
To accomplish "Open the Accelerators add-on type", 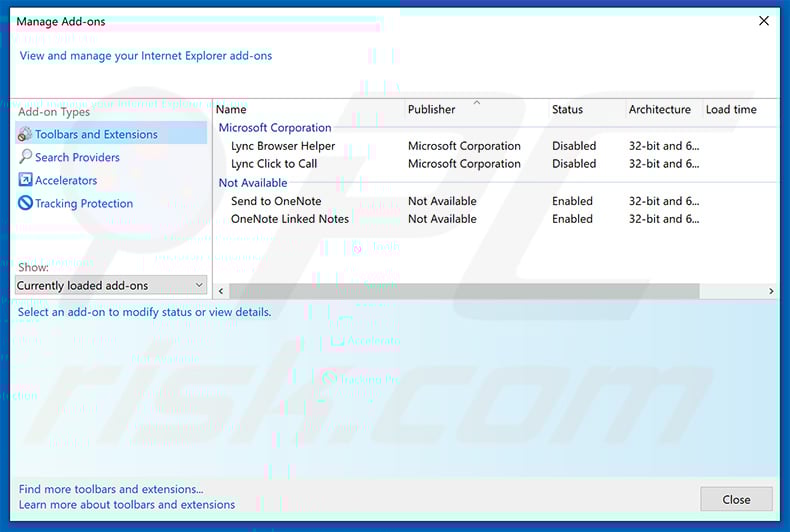I will coord(66,180).
